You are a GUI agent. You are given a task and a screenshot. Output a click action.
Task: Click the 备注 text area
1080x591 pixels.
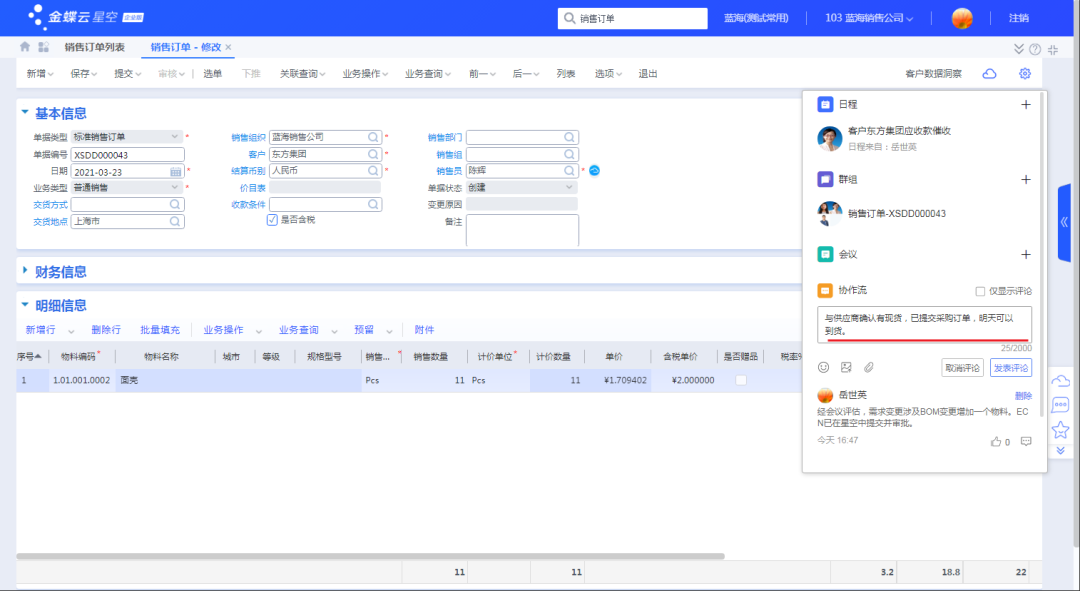point(522,230)
